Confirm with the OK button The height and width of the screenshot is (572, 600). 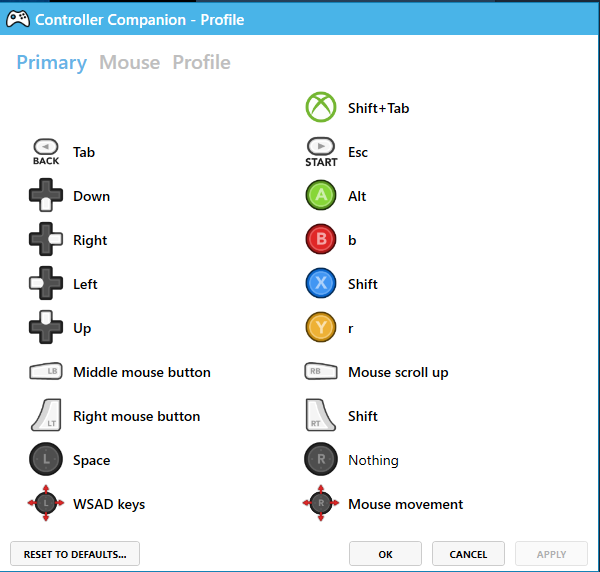click(386, 554)
